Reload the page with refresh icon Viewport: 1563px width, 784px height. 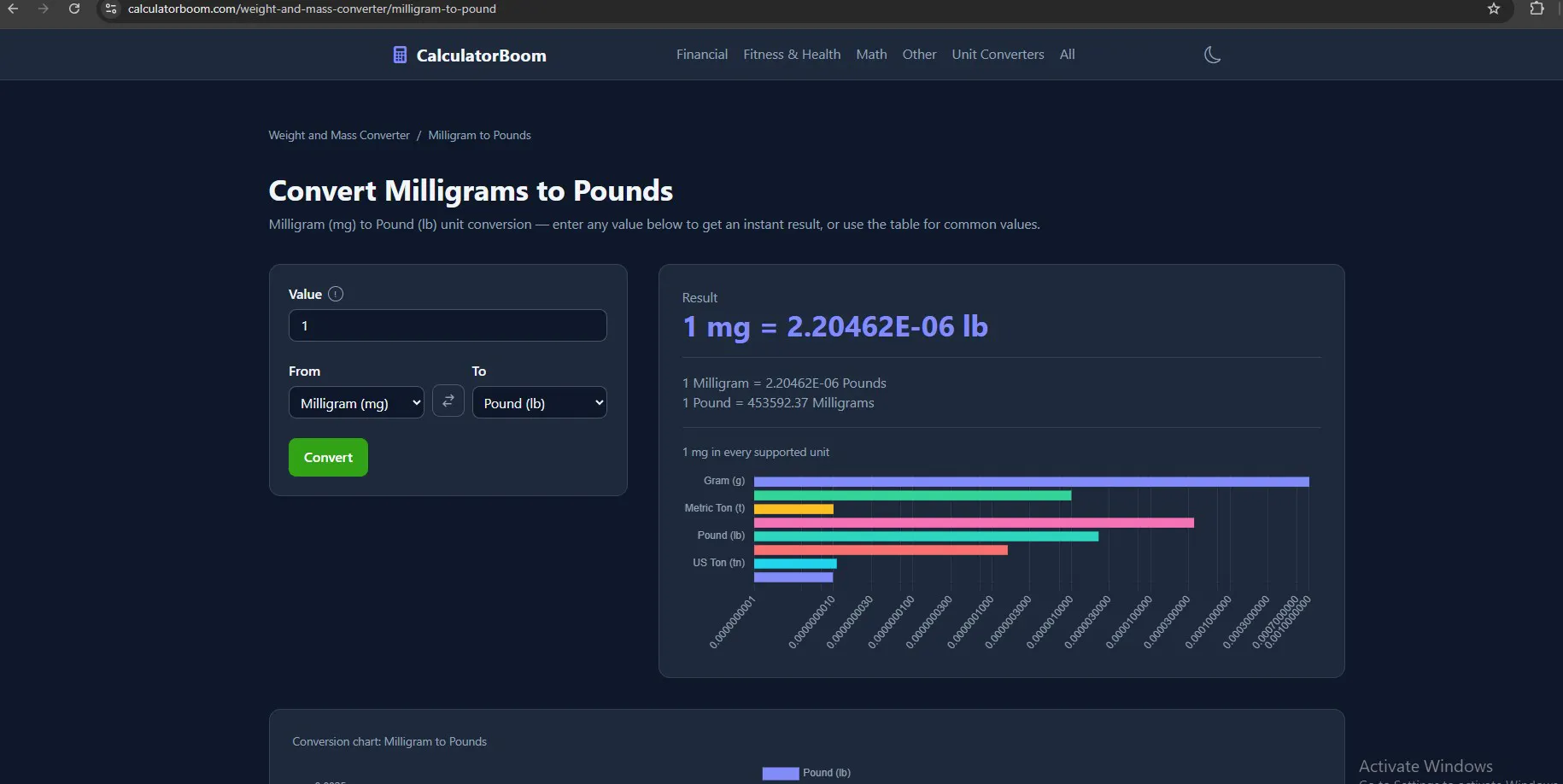pos(74,9)
